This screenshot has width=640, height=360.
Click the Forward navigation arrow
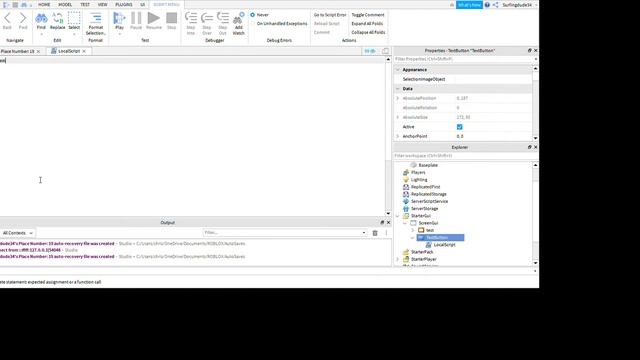[x=23, y=18]
